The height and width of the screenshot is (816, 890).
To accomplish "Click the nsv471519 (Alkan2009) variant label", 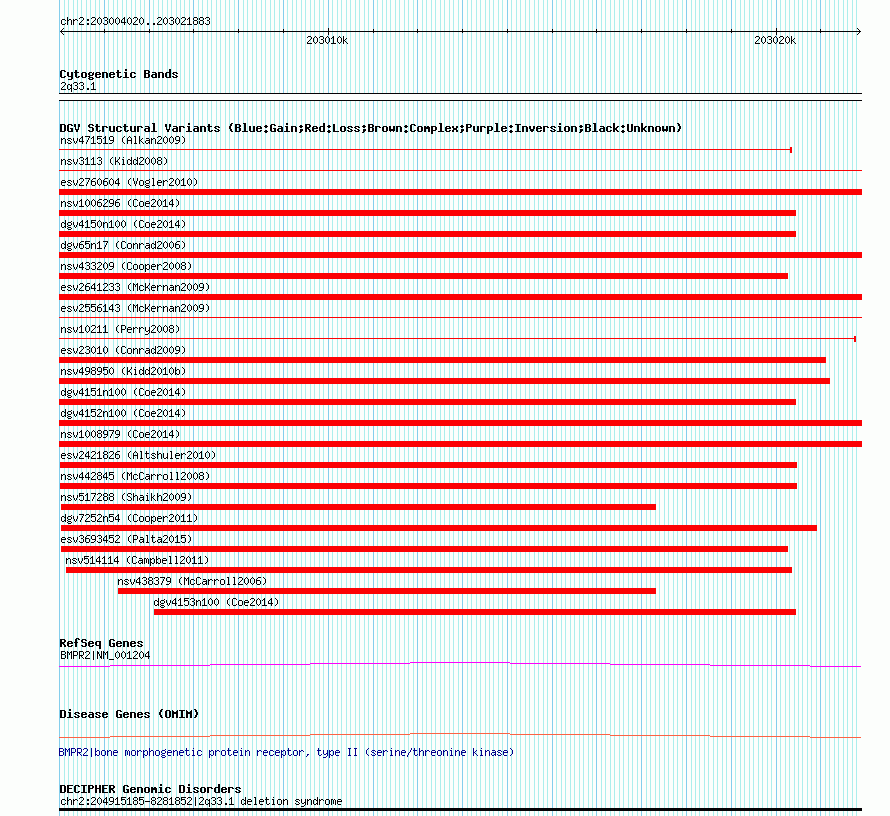I will [123, 140].
